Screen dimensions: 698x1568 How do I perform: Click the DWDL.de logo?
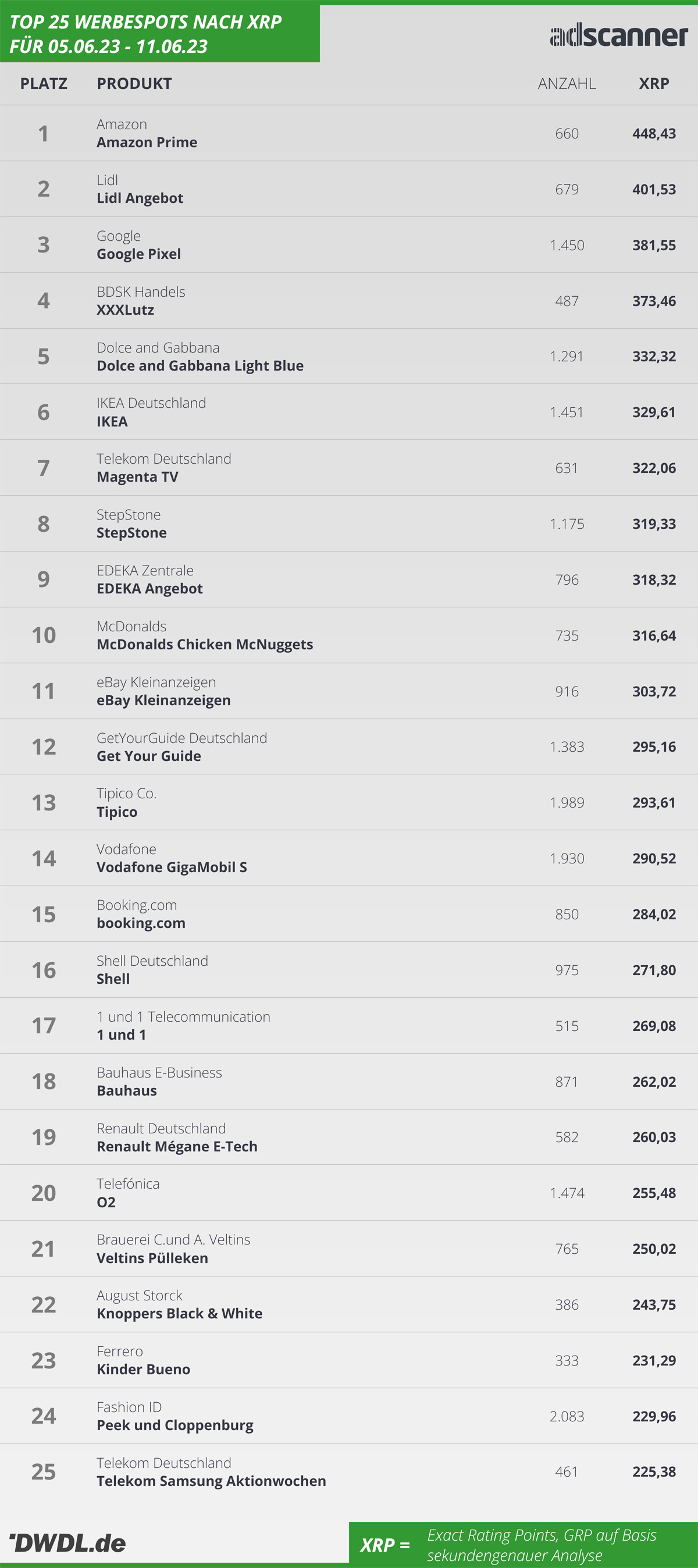[x=67, y=1542]
